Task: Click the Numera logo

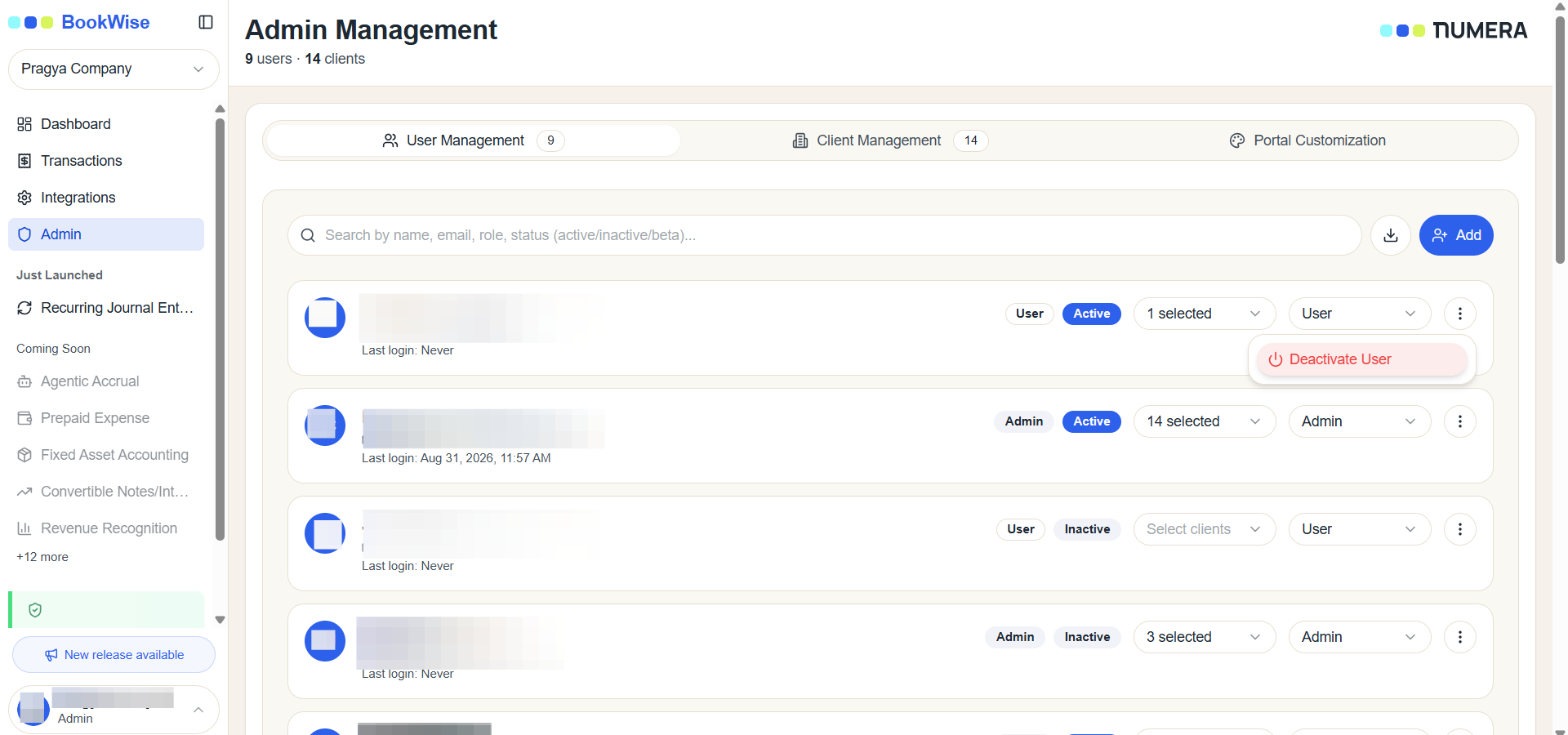Action: coord(1454,30)
